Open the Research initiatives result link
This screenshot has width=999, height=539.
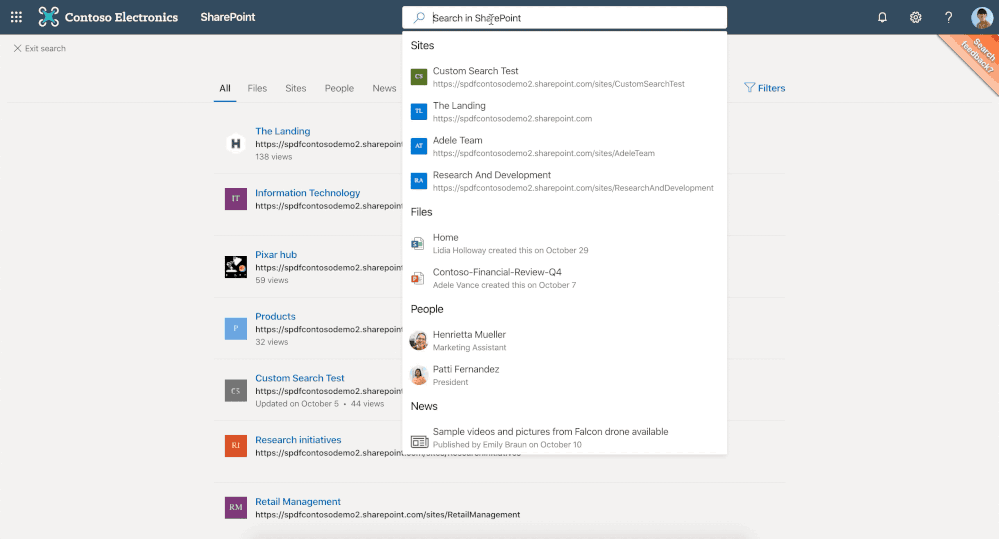click(x=298, y=440)
